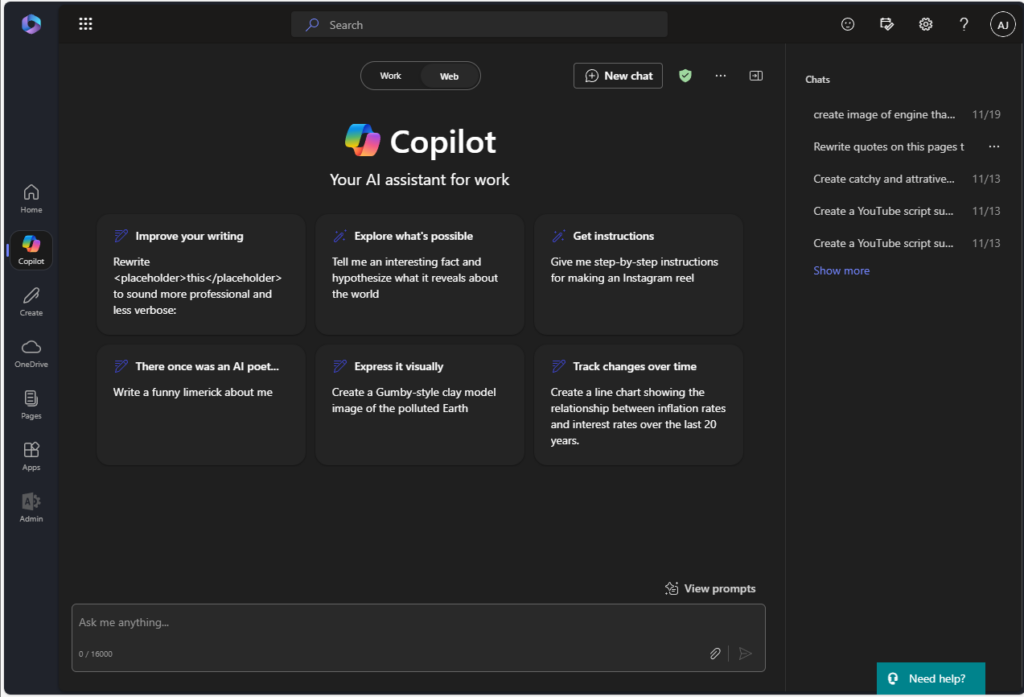
Task: Open the AJ account profile avatar
Action: [1002, 25]
